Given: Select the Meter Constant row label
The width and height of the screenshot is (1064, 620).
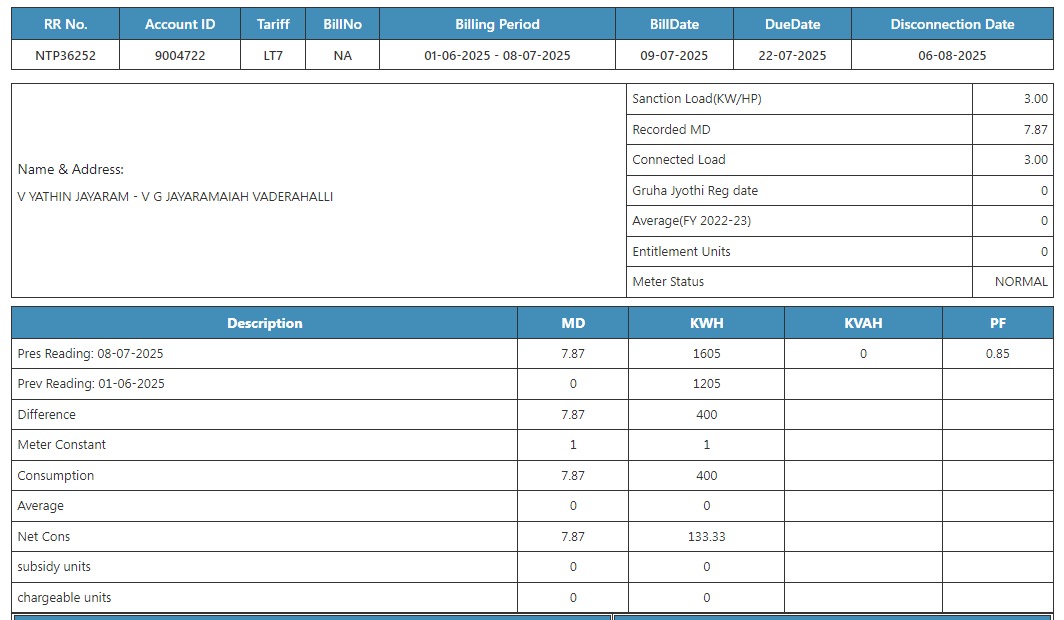Looking at the screenshot, I should click(62, 444).
